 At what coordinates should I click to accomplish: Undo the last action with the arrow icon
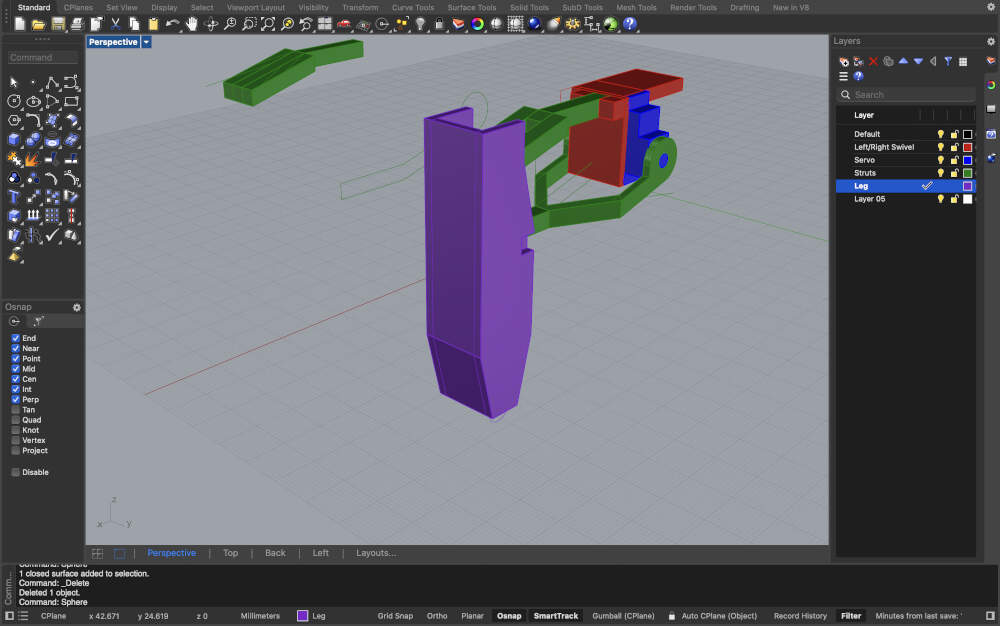(x=173, y=24)
